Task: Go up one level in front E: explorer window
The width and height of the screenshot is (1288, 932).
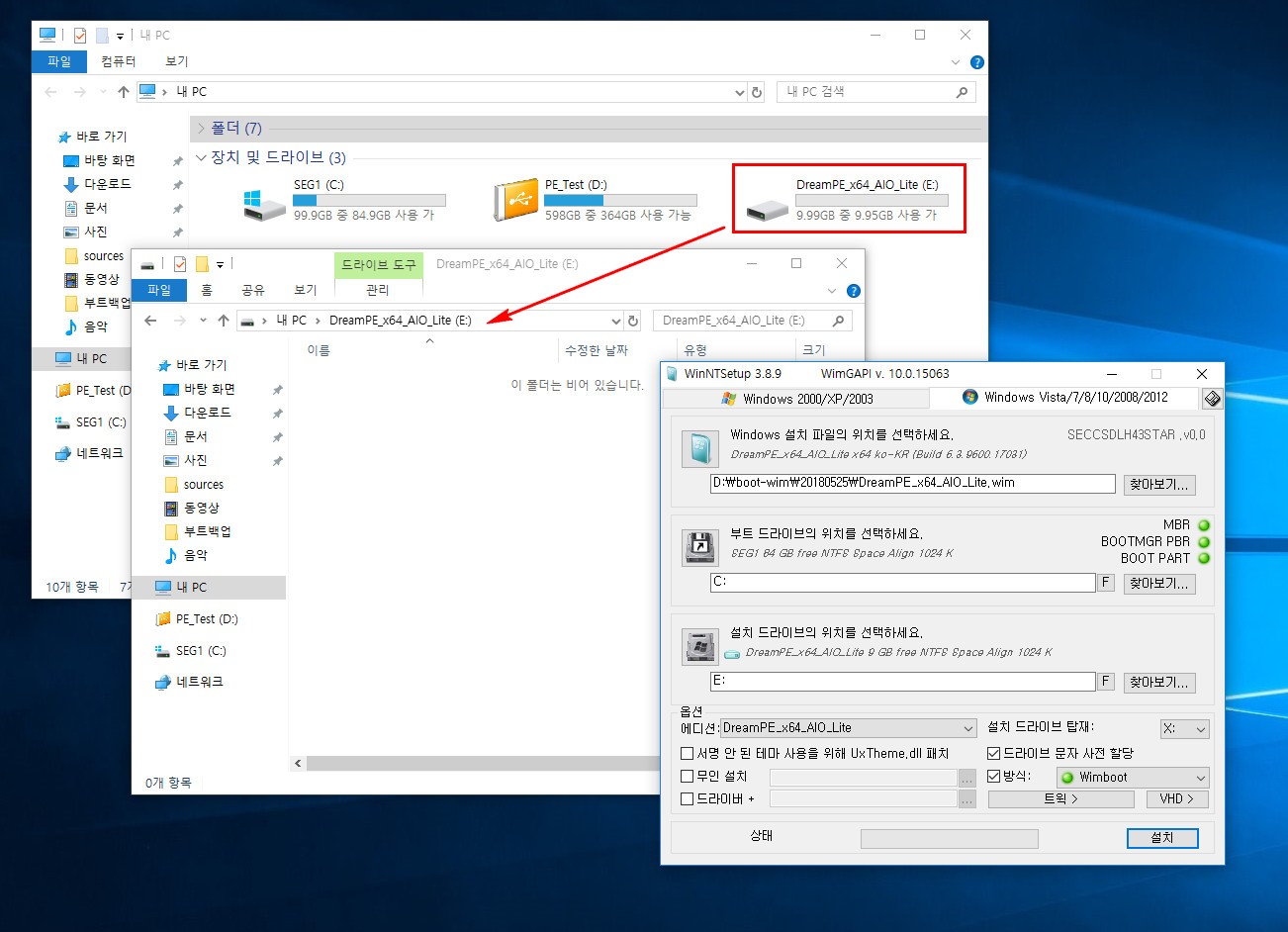Action: click(x=224, y=321)
